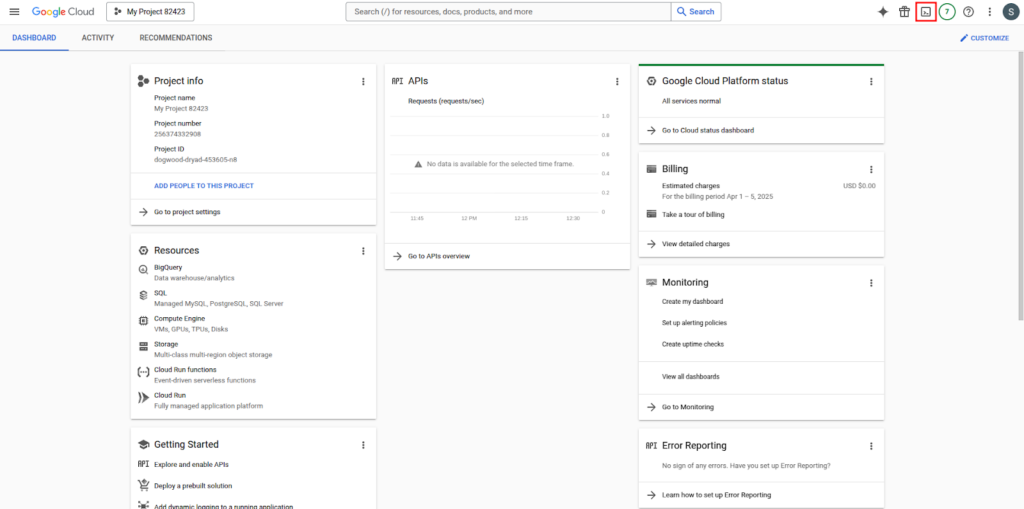Click the account avatar labeled S
1024x509 pixels.
pos(1011,12)
